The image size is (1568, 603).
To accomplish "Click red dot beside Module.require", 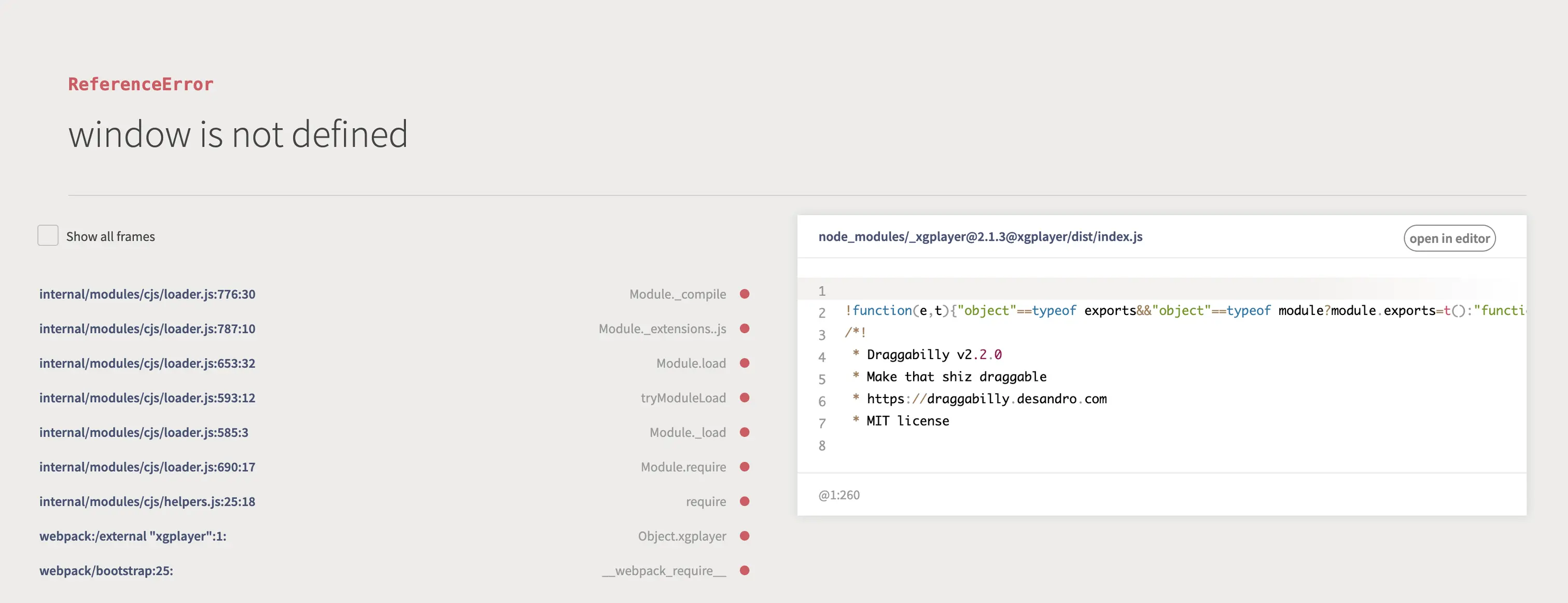I will [x=745, y=467].
